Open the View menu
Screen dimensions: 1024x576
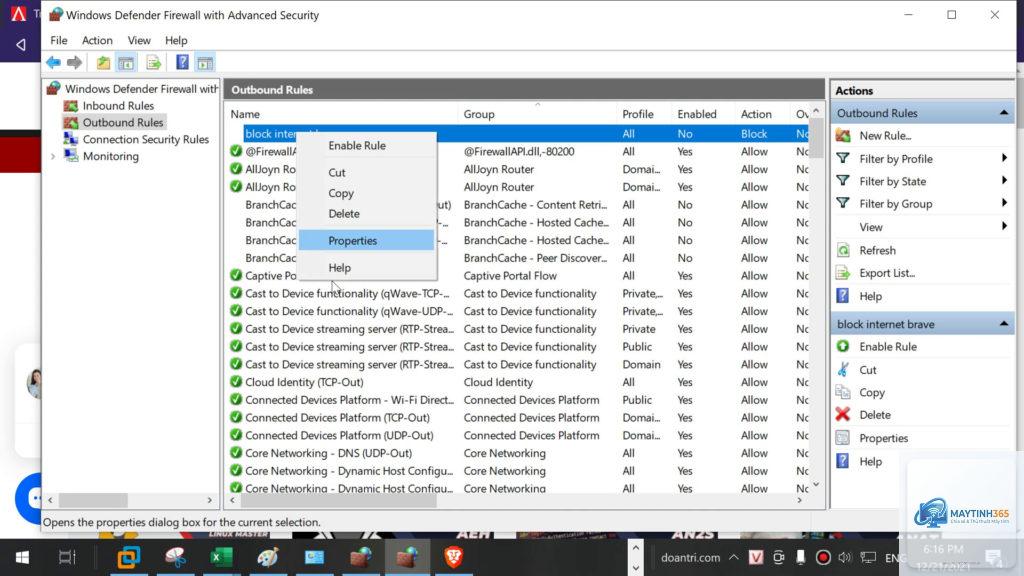139,40
